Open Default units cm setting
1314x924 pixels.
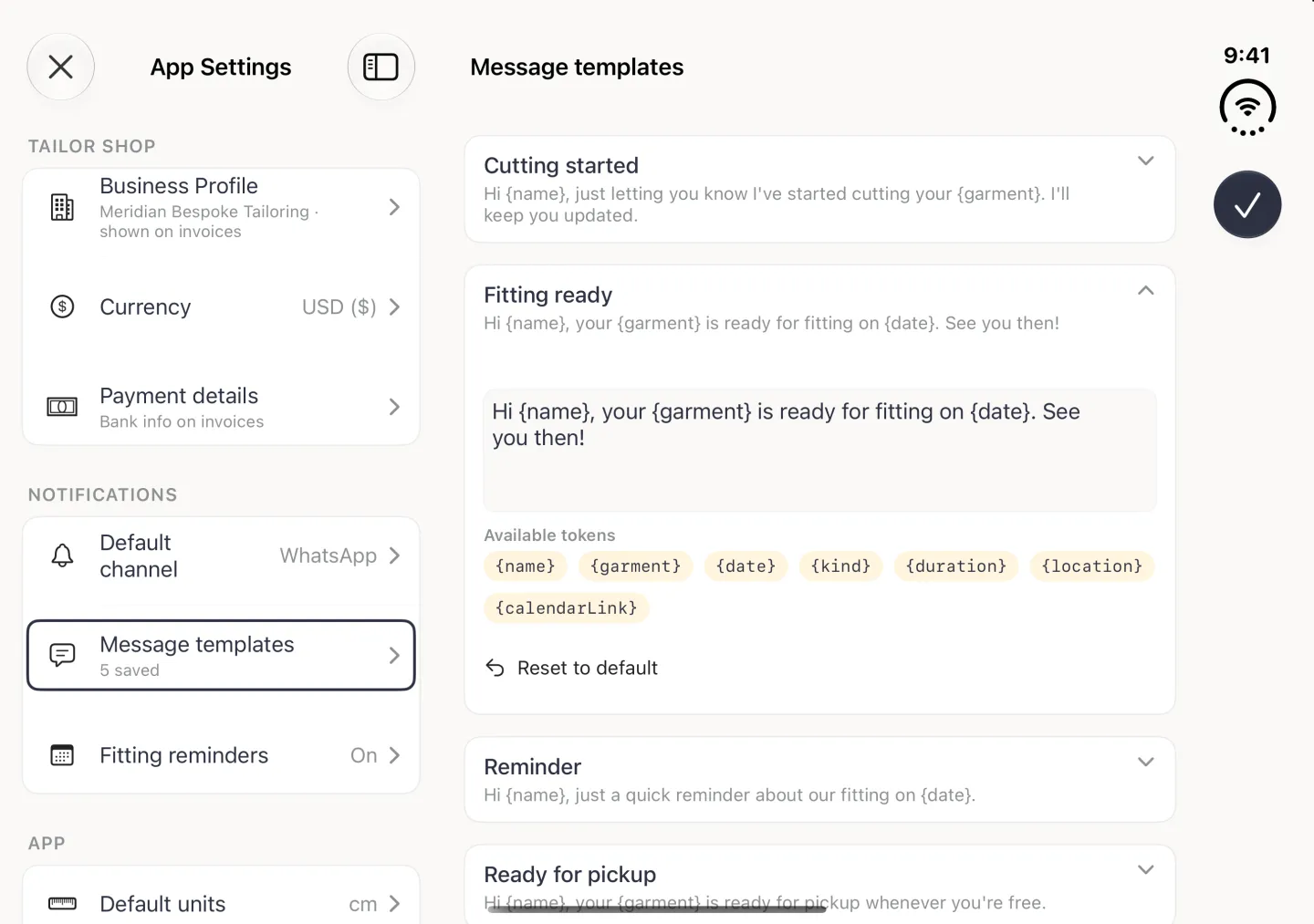pos(363,904)
